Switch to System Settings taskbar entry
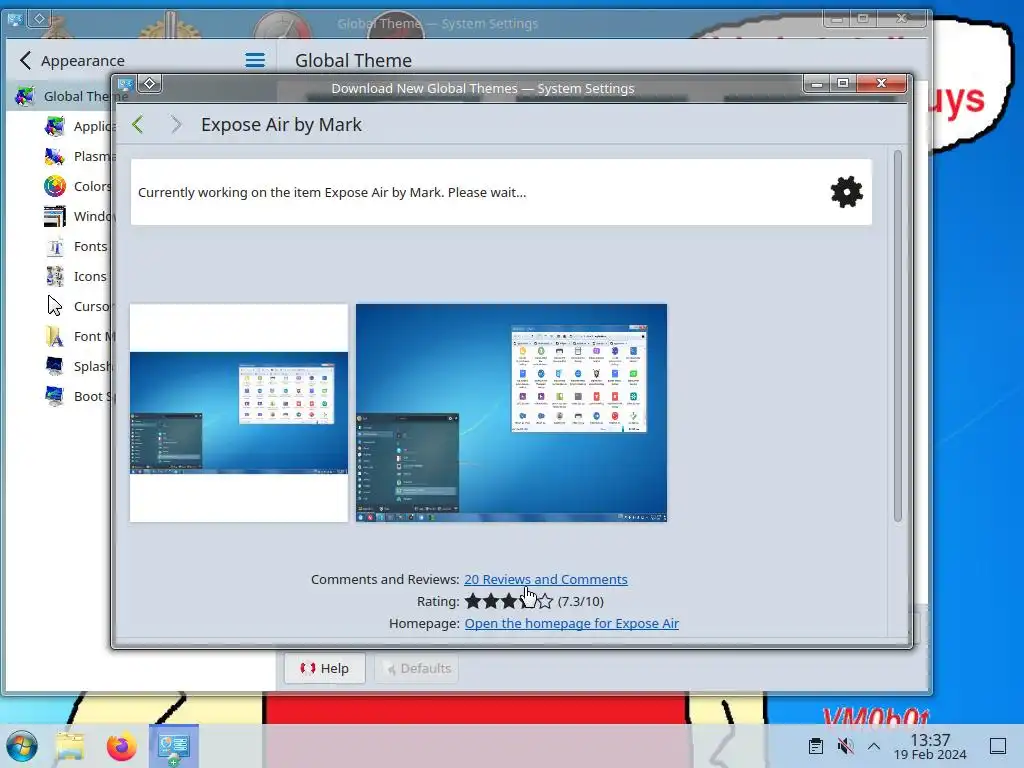 (x=174, y=746)
